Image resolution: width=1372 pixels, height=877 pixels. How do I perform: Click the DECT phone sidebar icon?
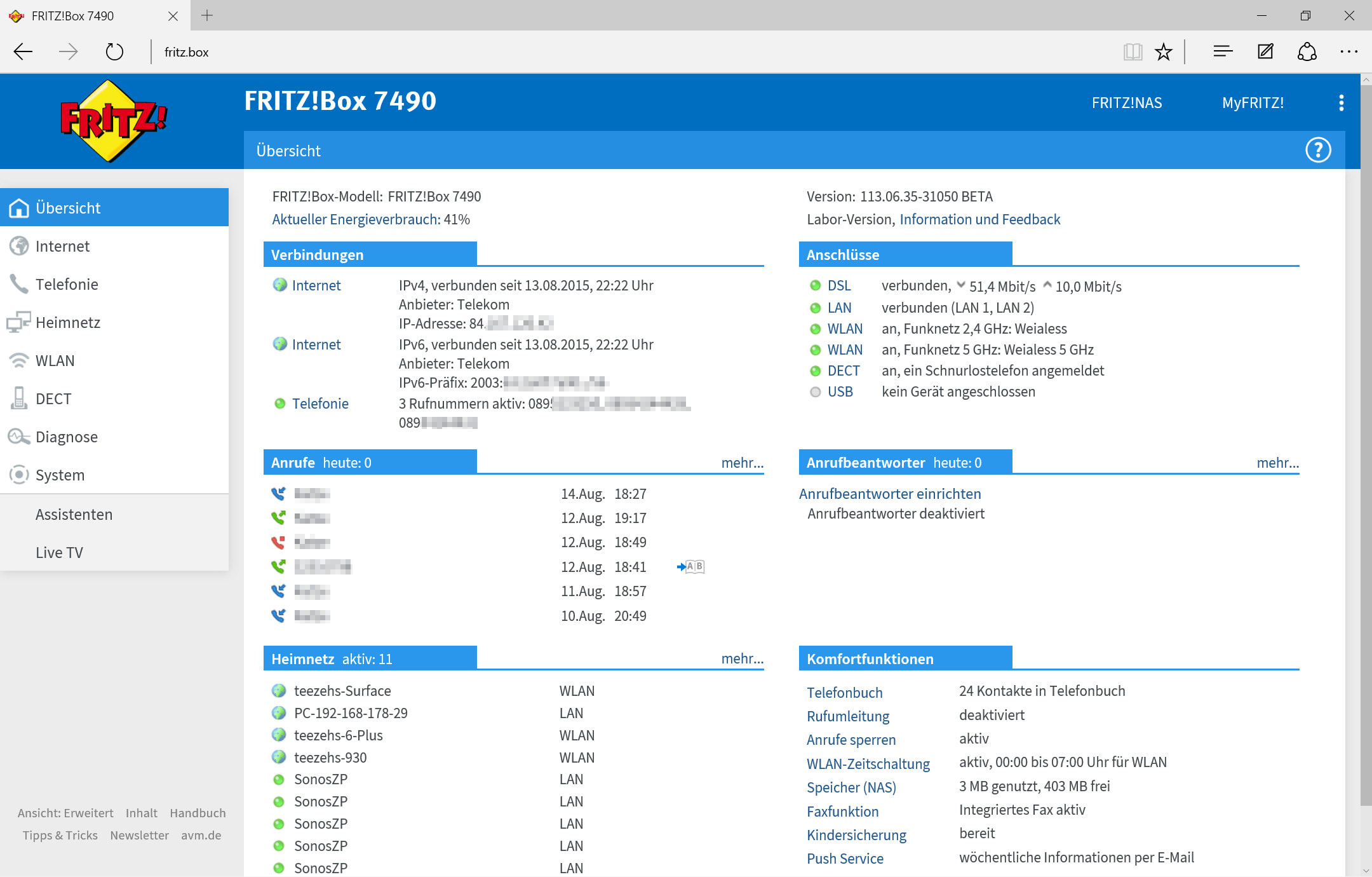[19, 398]
